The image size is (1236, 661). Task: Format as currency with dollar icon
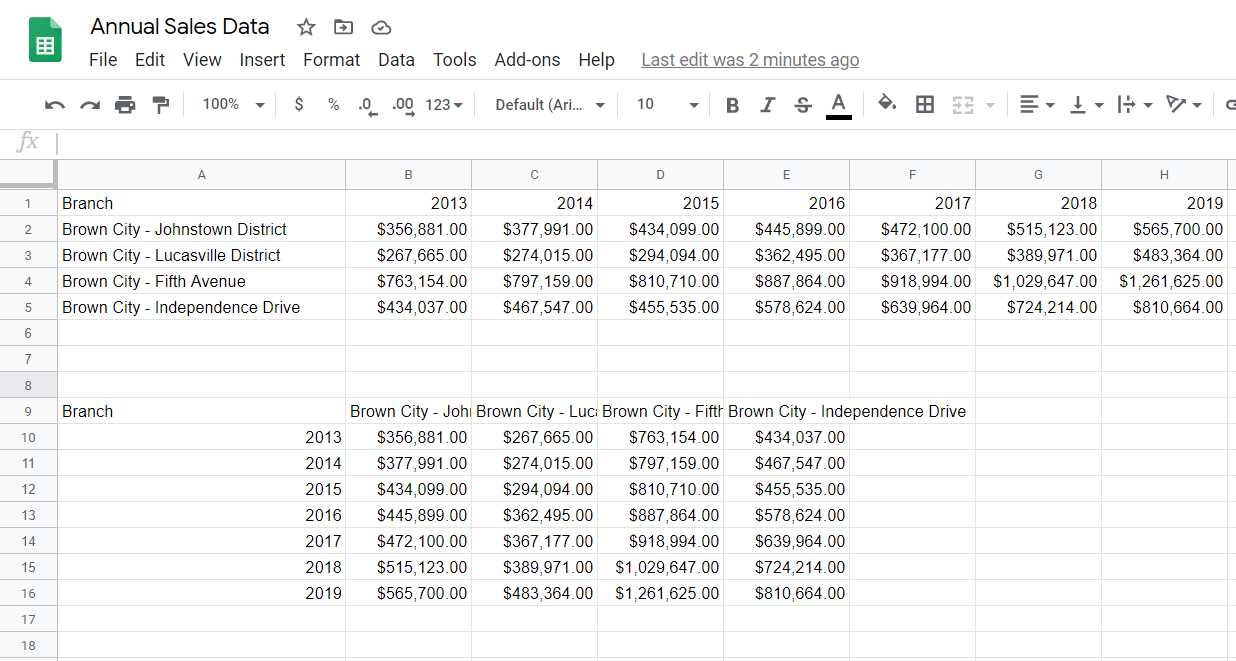pos(299,105)
